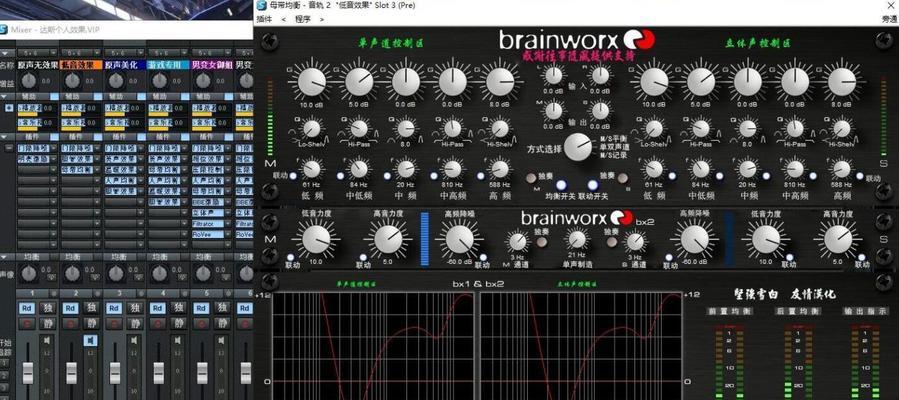Open the 插件 menu in plugin window

[264, 19]
